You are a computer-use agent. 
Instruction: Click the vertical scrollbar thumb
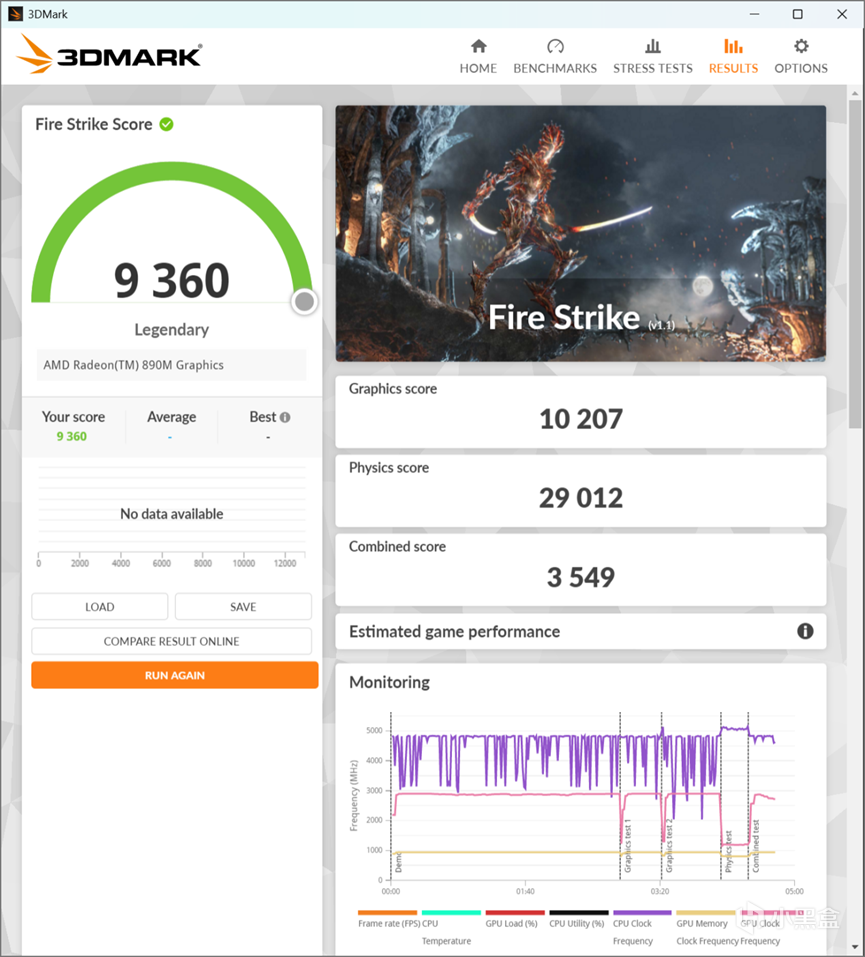click(855, 264)
